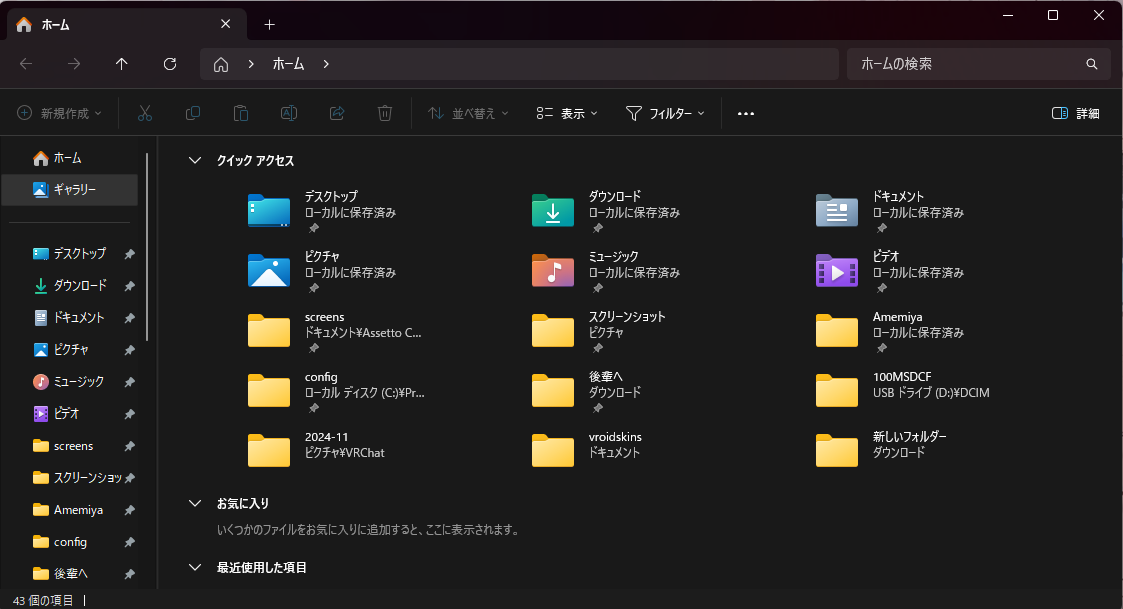The image size is (1123, 609).
Task: Select the Cut icon in the toolbar
Action: coord(144,113)
